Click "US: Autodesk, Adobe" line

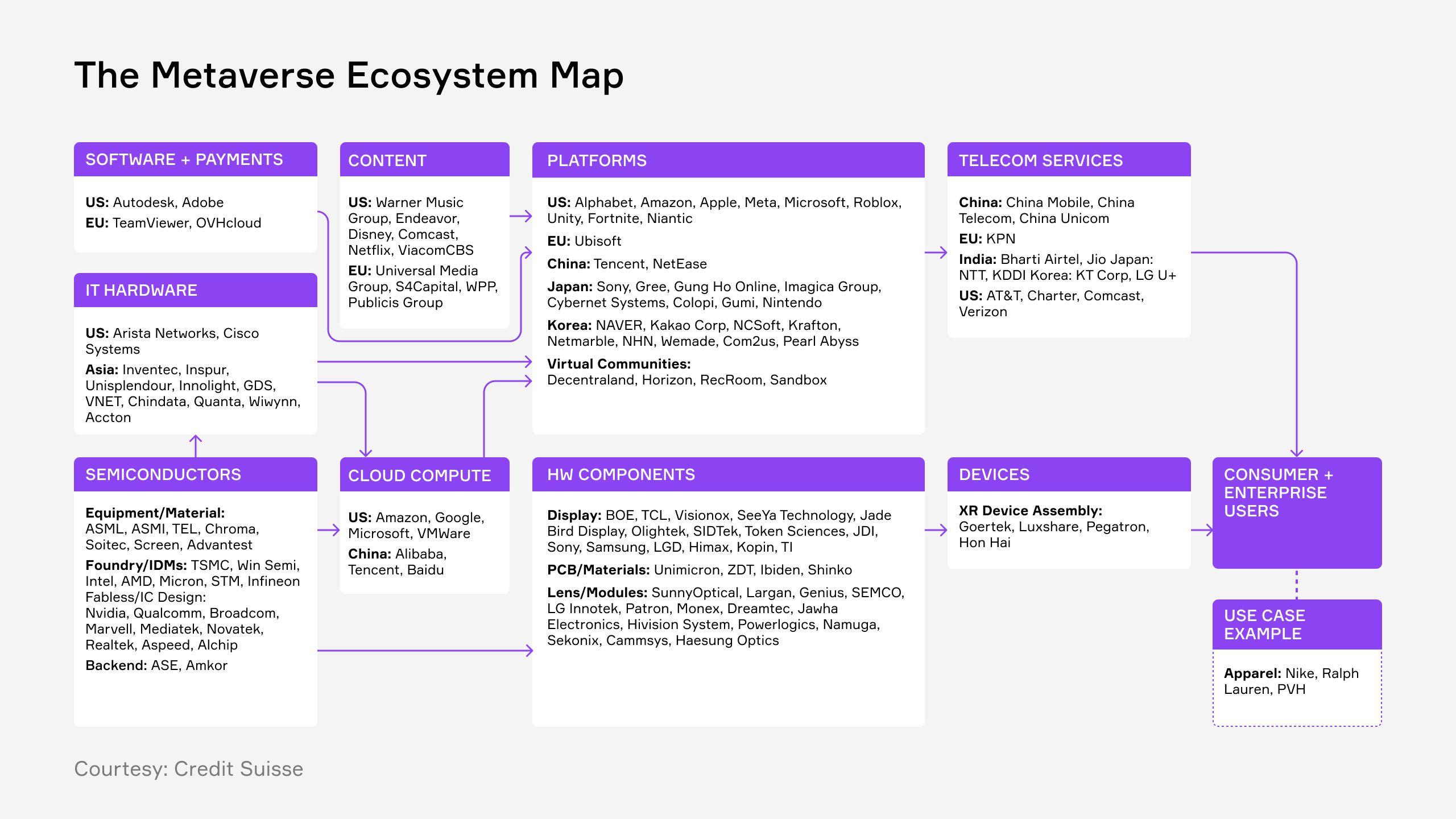point(155,202)
